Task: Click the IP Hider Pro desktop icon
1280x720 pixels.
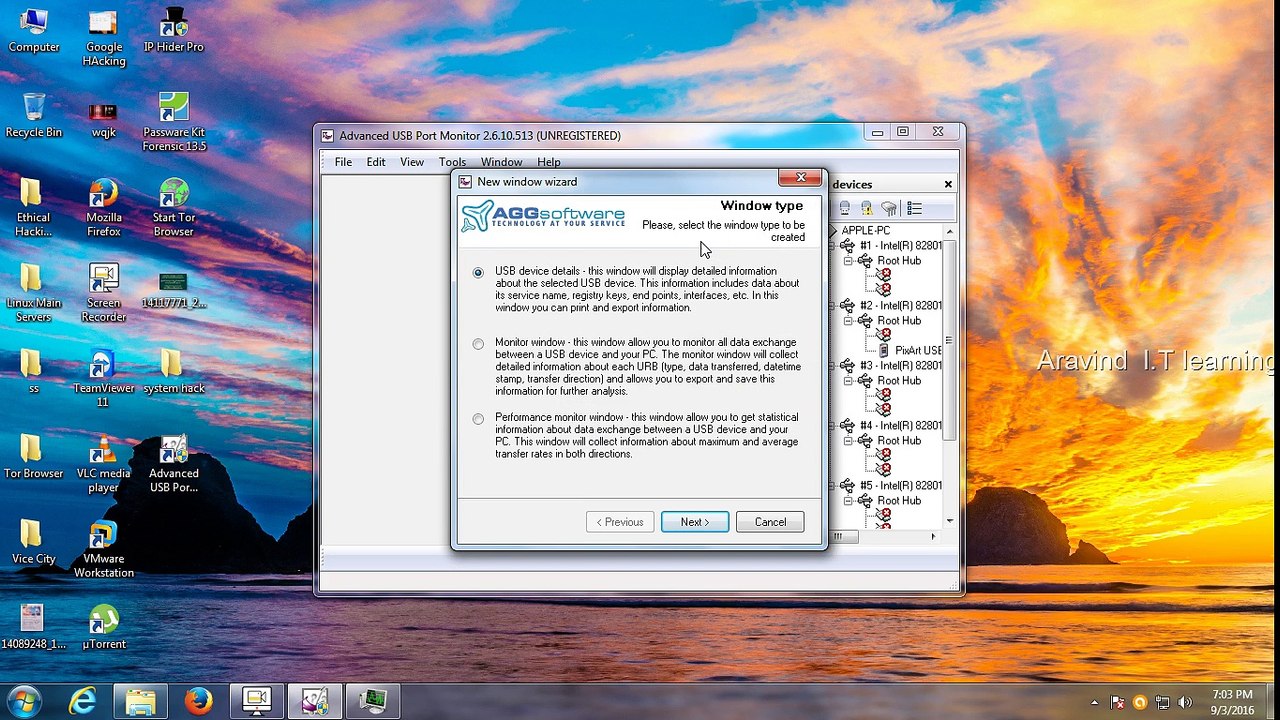Action: click(174, 31)
